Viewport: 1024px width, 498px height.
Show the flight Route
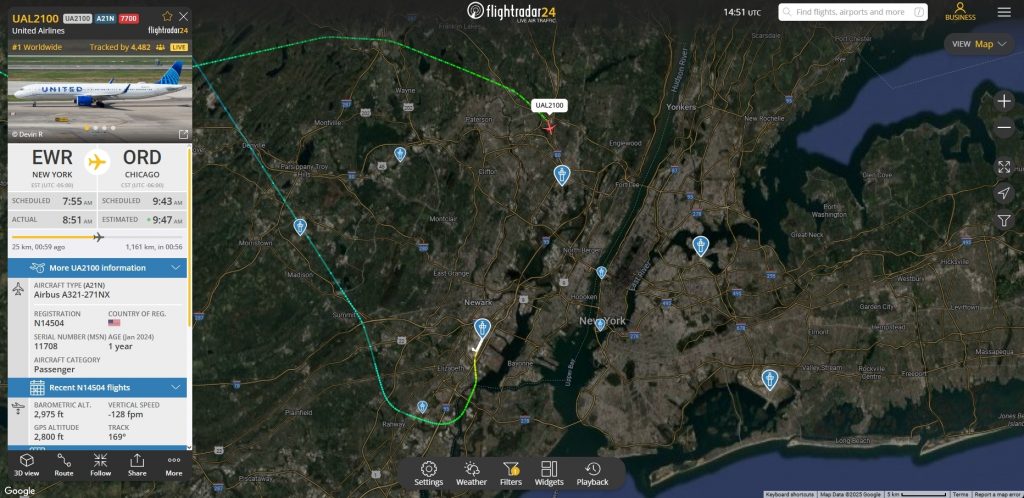[64, 465]
